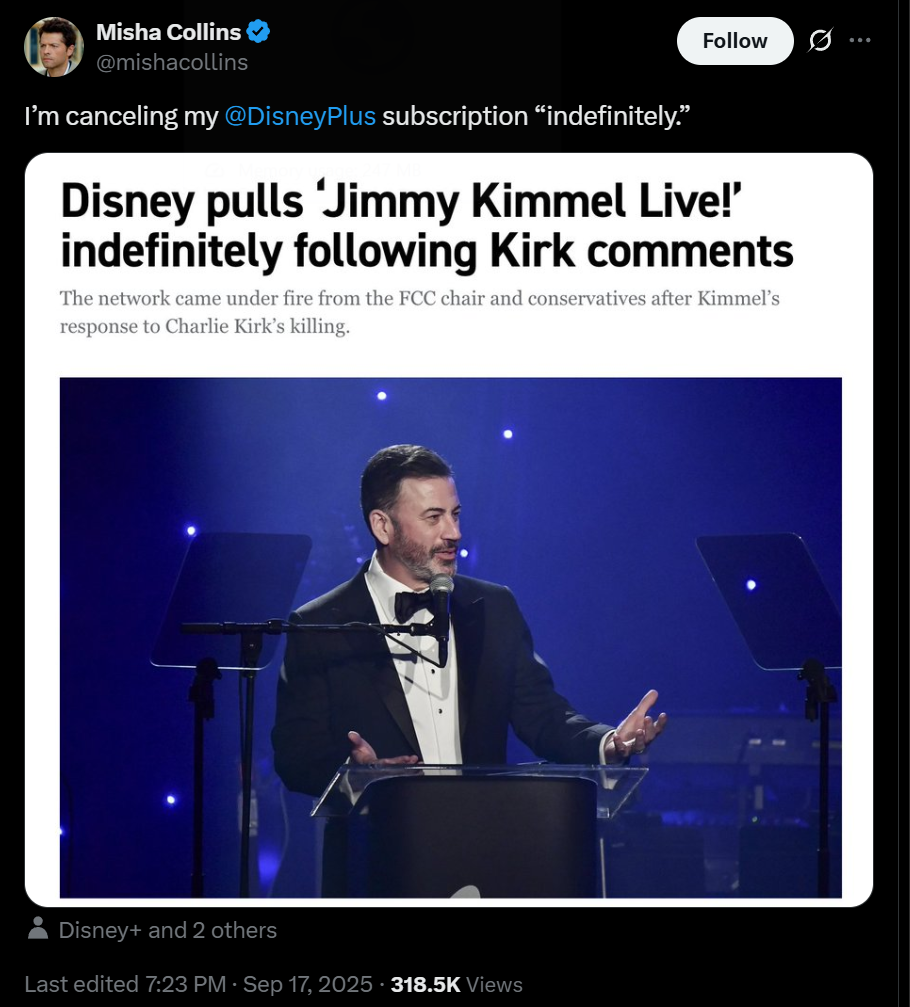The width and height of the screenshot is (910, 1007).
Task: Open the photo of man at podium
Action: point(451,637)
